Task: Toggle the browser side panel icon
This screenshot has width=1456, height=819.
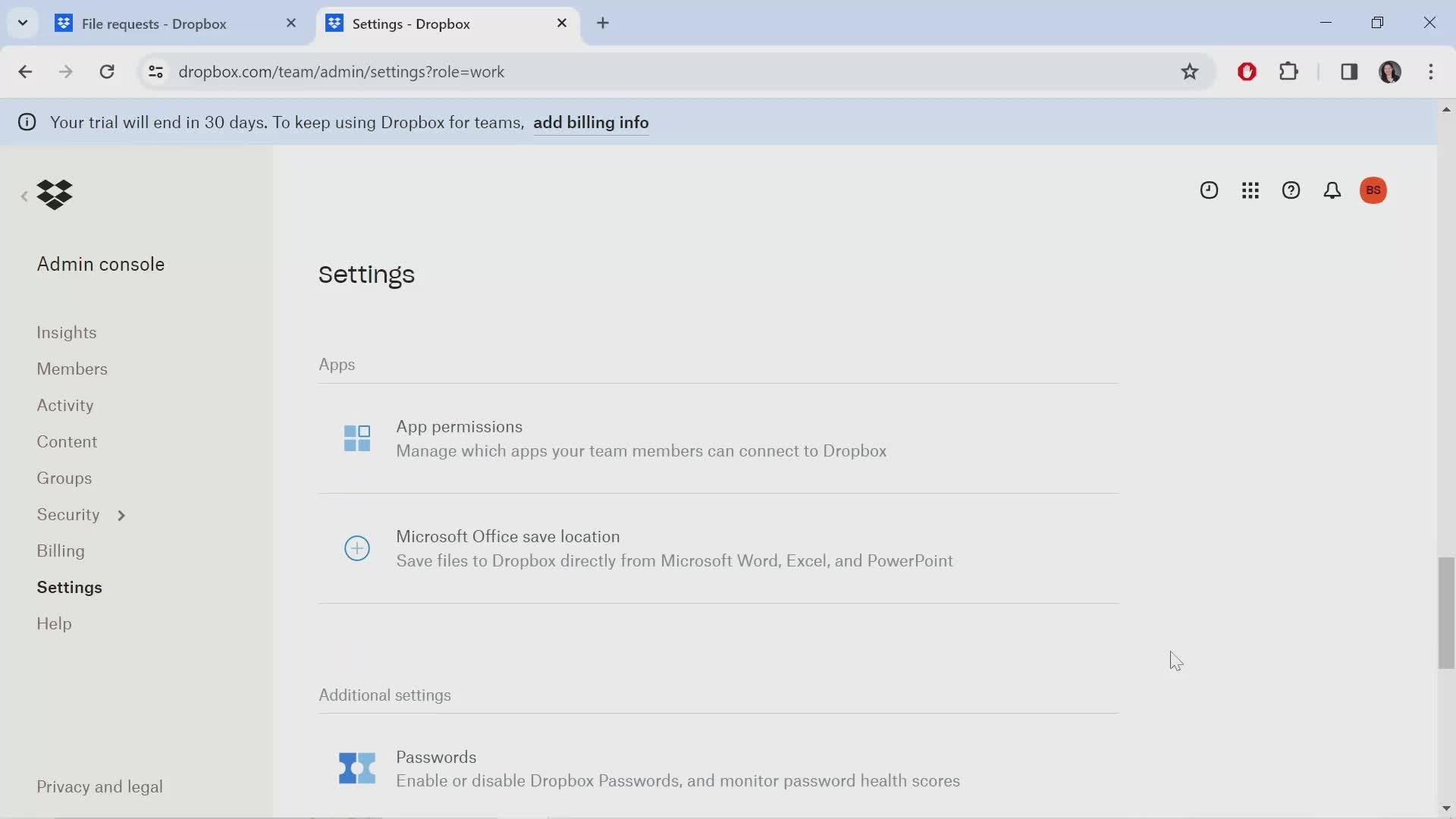Action: 1349,71
